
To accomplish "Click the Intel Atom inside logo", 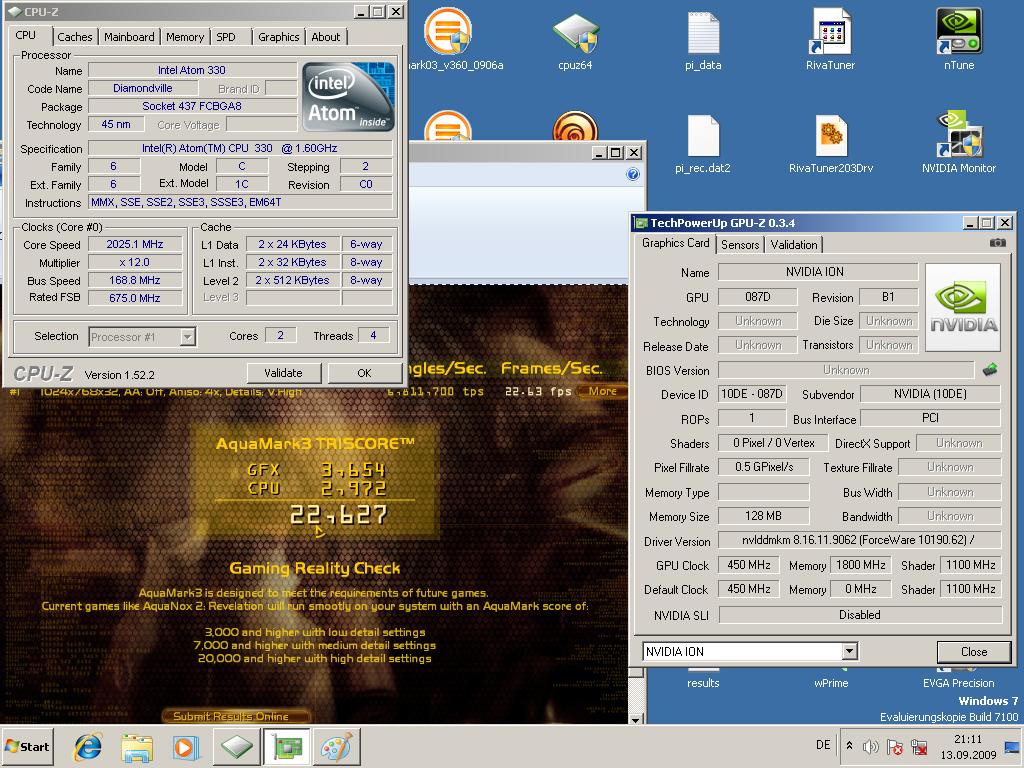I will (x=348, y=97).
